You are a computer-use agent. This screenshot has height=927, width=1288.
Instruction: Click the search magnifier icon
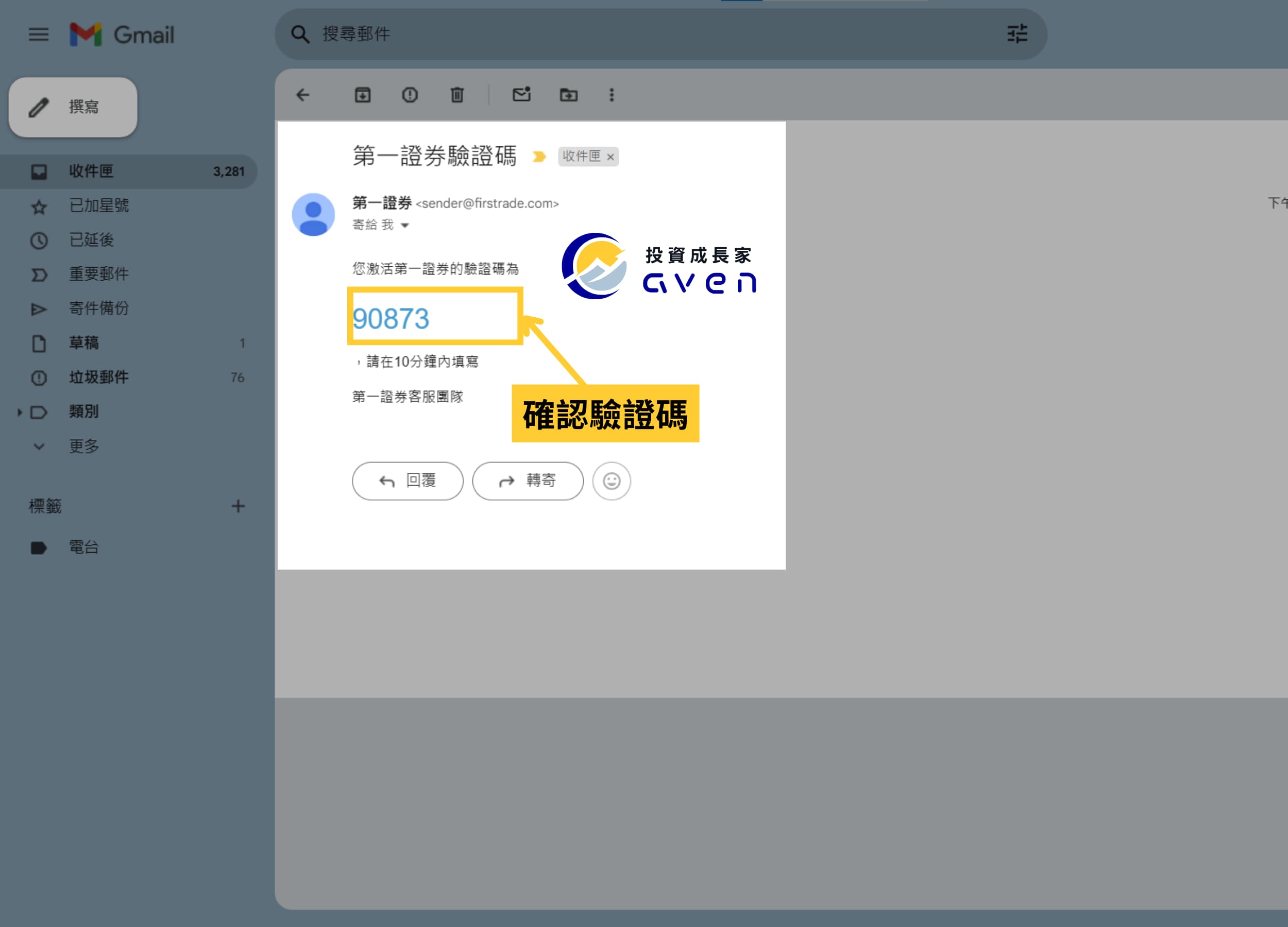pyautogui.click(x=300, y=35)
